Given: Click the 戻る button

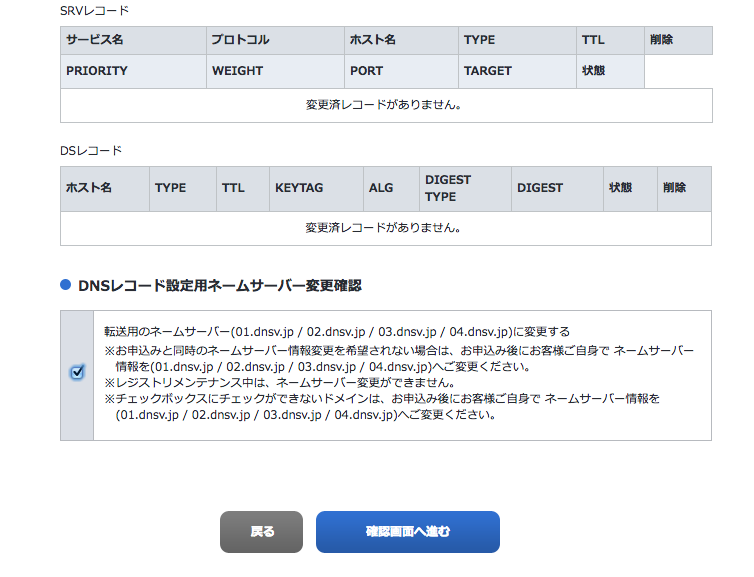Looking at the screenshot, I should [261, 531].
